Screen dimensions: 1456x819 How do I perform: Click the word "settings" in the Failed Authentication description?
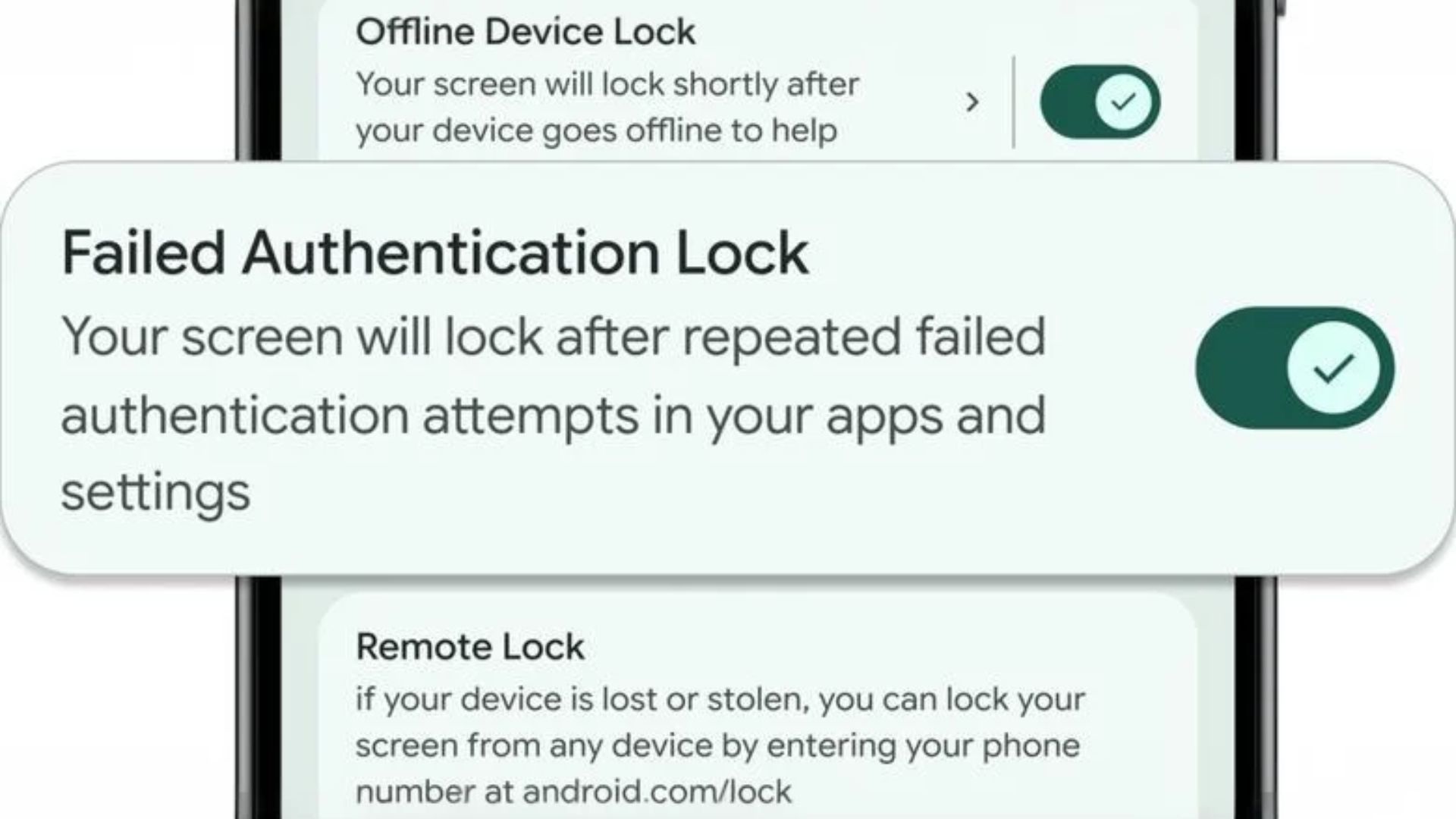pyautogui.click(x=155, y=493)
